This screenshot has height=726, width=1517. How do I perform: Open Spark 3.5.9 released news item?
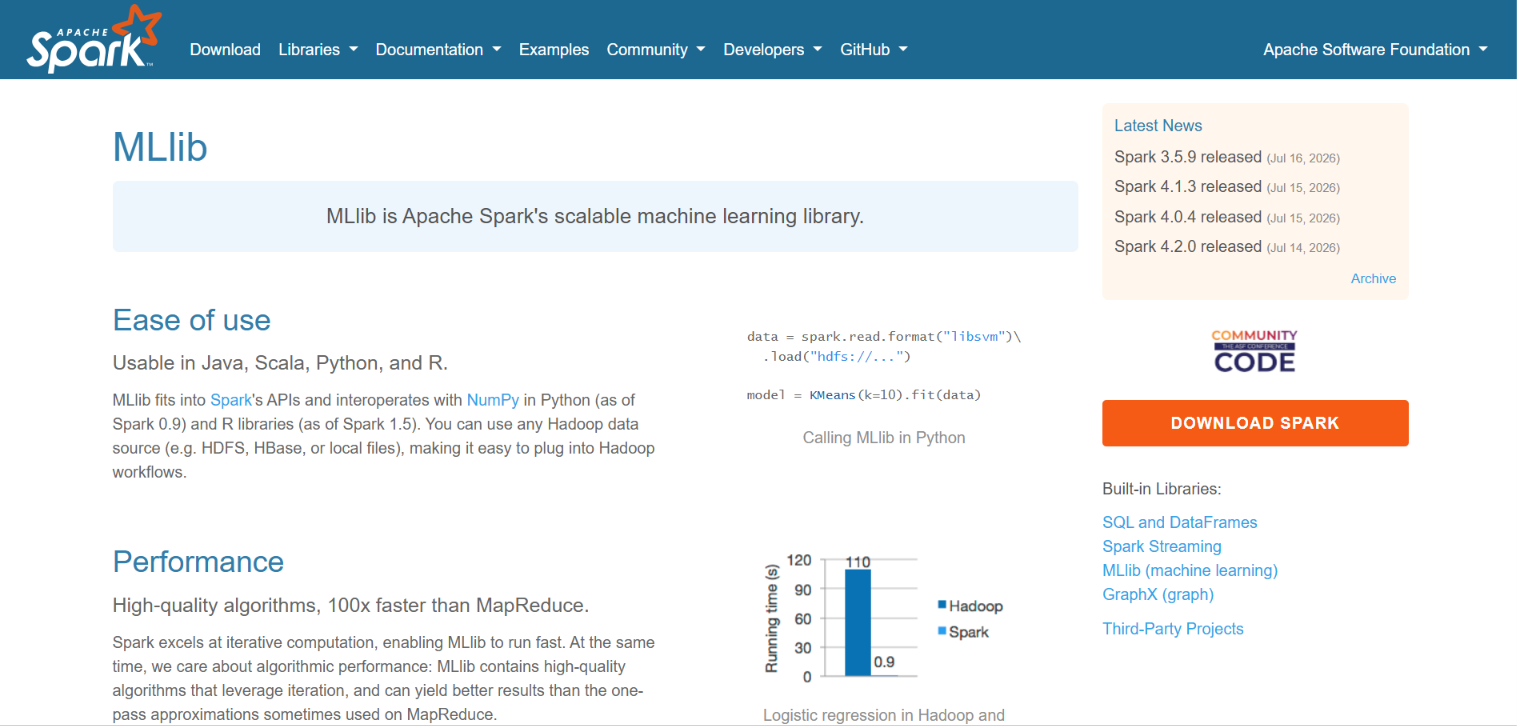pyautogui.click(x=1188, y=157)
